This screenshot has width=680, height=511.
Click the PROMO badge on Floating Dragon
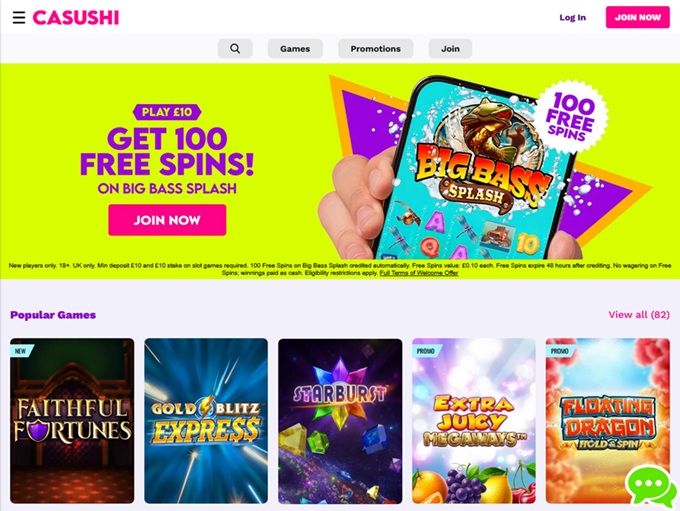click(560, 350)
